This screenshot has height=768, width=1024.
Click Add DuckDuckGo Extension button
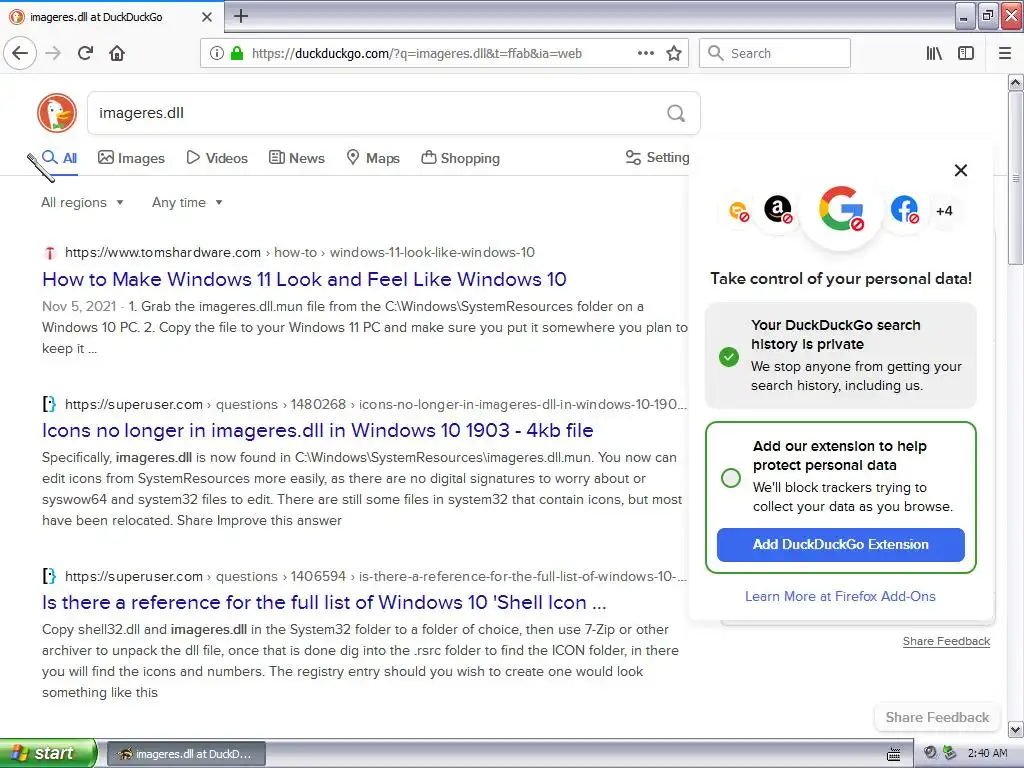tap(840, 545)
